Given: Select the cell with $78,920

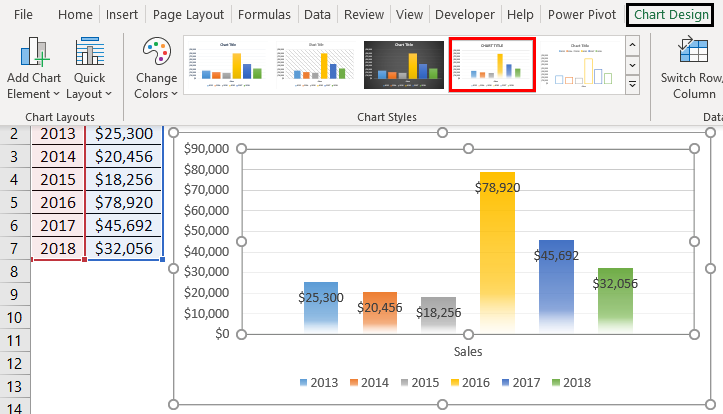Looking at the screenshot, I should [124, 202].
